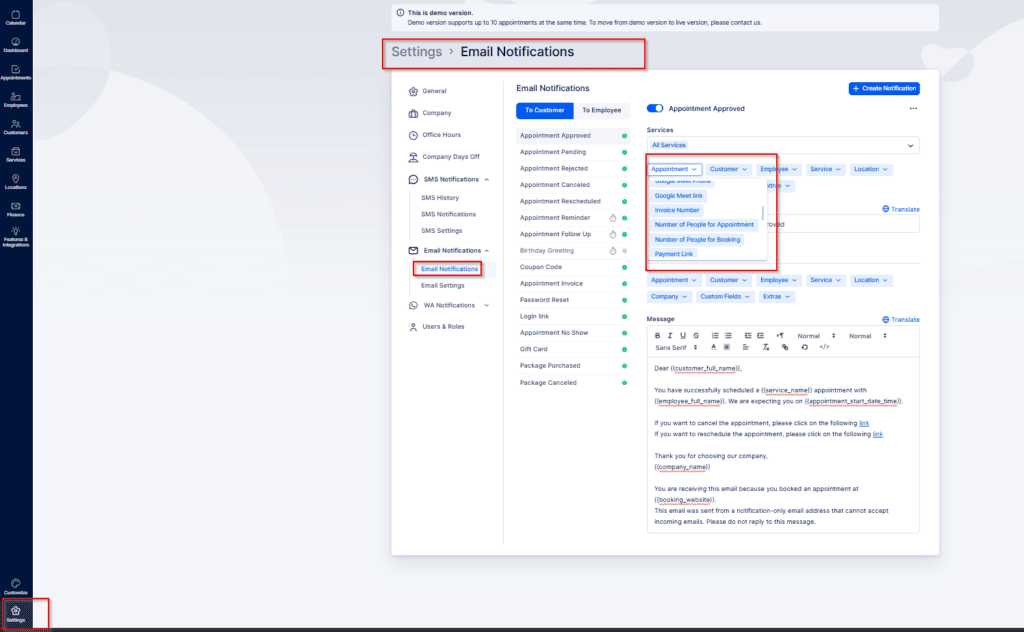Open Services section in sidebar

(x=16, y=155)
